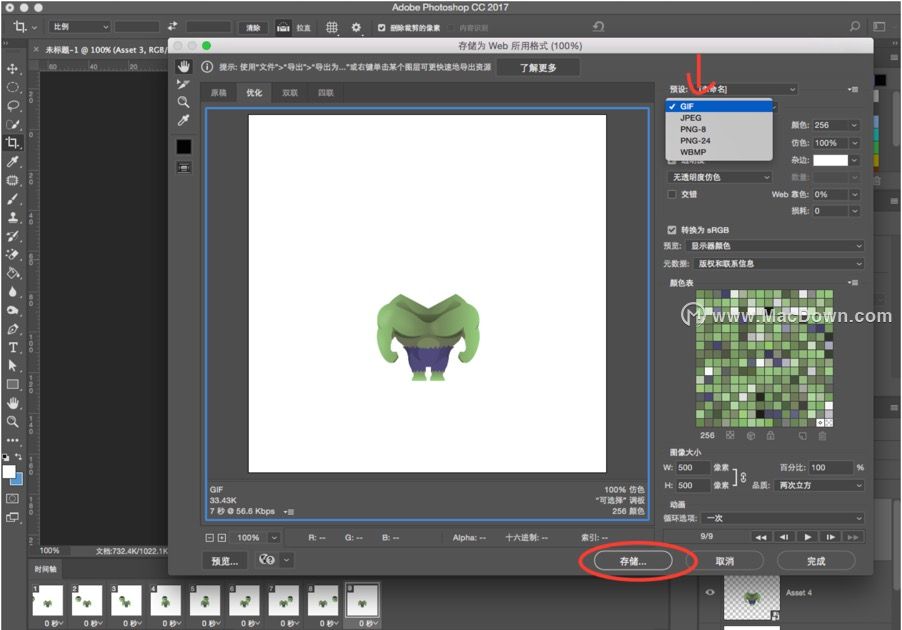Viewport: 902px width, 630px height.
Task: Pick the Hand tool in Save for Web dialog
Action: (x=184, y=67)
